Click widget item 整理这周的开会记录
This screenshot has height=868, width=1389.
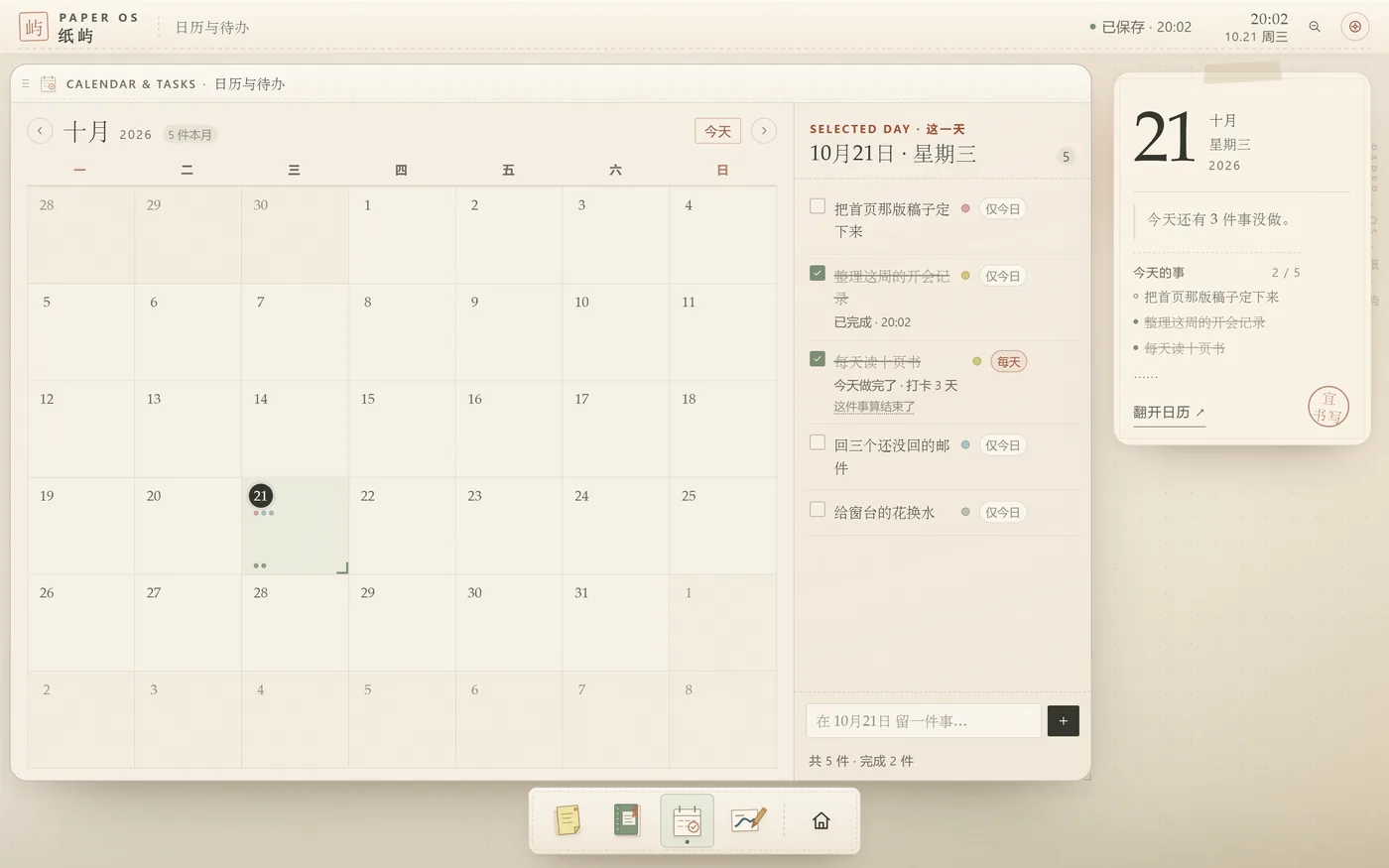pos(1204,322)
